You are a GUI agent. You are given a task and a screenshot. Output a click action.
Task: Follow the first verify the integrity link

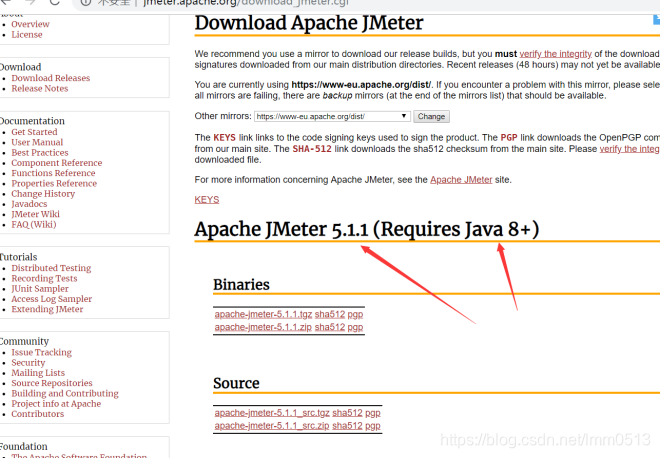[556, 54]
